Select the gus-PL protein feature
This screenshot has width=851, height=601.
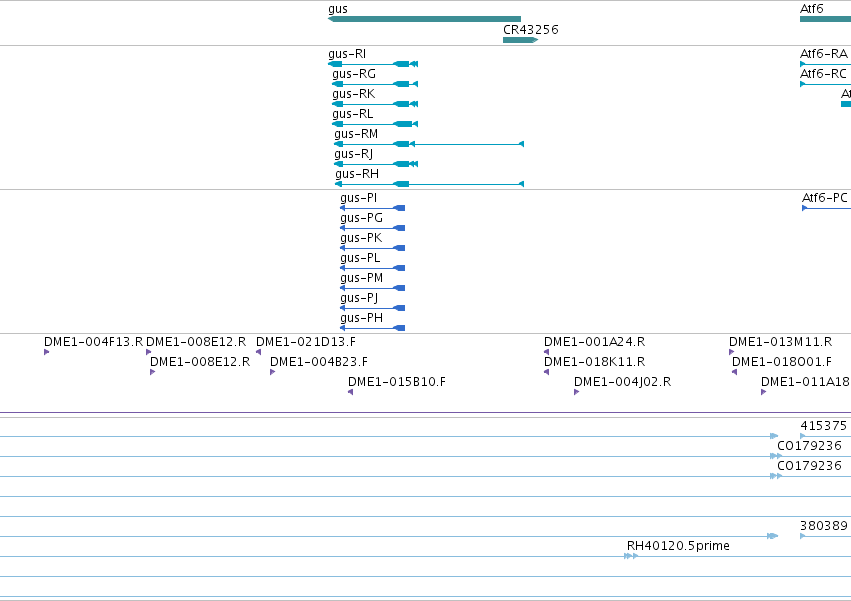pyautogui.click(x=372, y=268)
